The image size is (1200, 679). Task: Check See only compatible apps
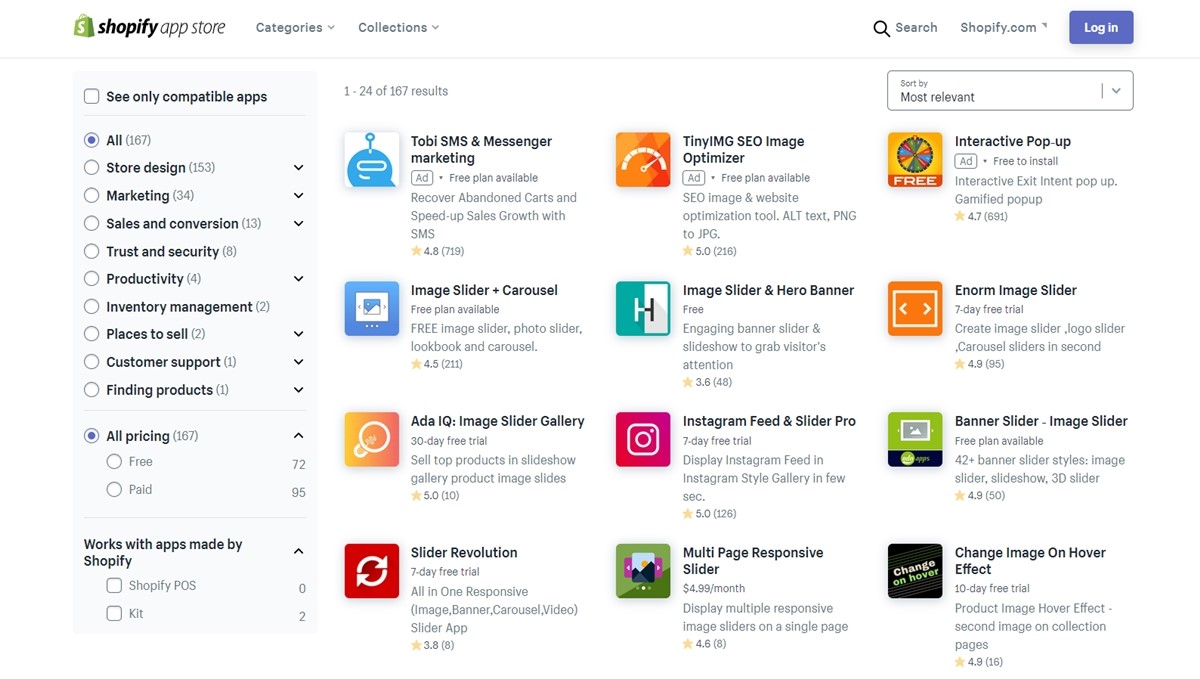[92, 97]
